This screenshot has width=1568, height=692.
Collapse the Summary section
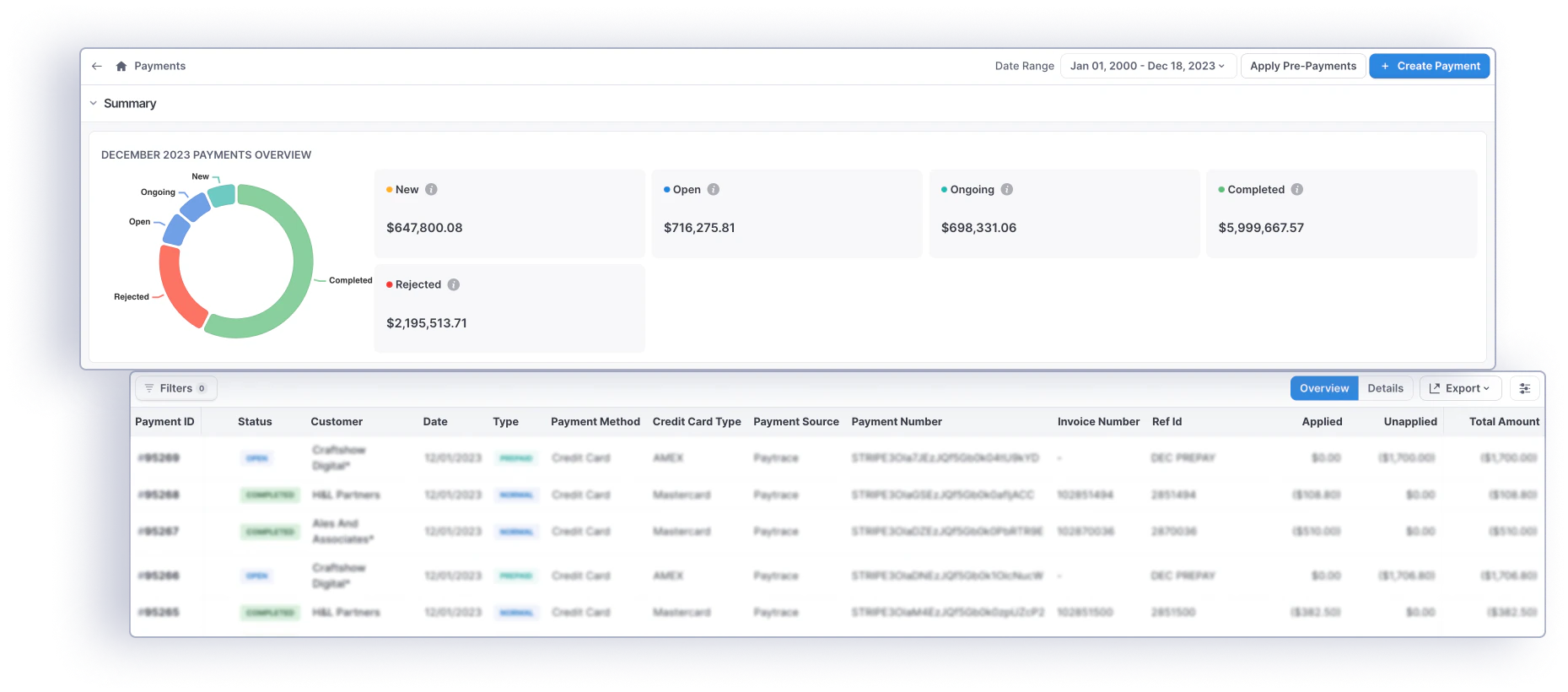(94, 103)
